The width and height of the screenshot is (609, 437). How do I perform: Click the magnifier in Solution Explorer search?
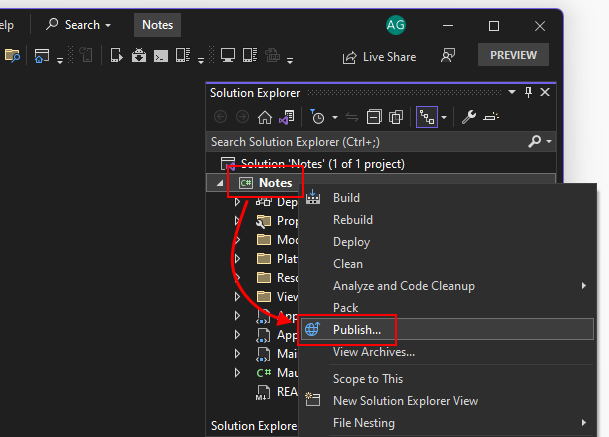point(534,141)
